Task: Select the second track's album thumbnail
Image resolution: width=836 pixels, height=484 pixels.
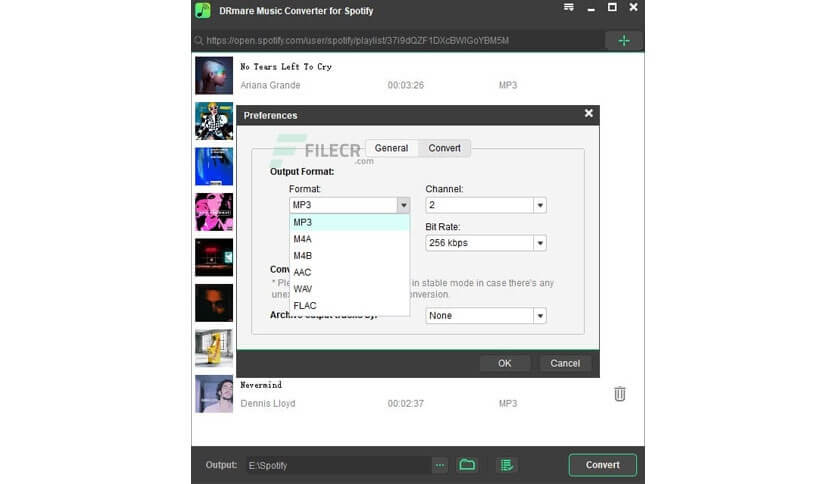Action: point(214,121)
